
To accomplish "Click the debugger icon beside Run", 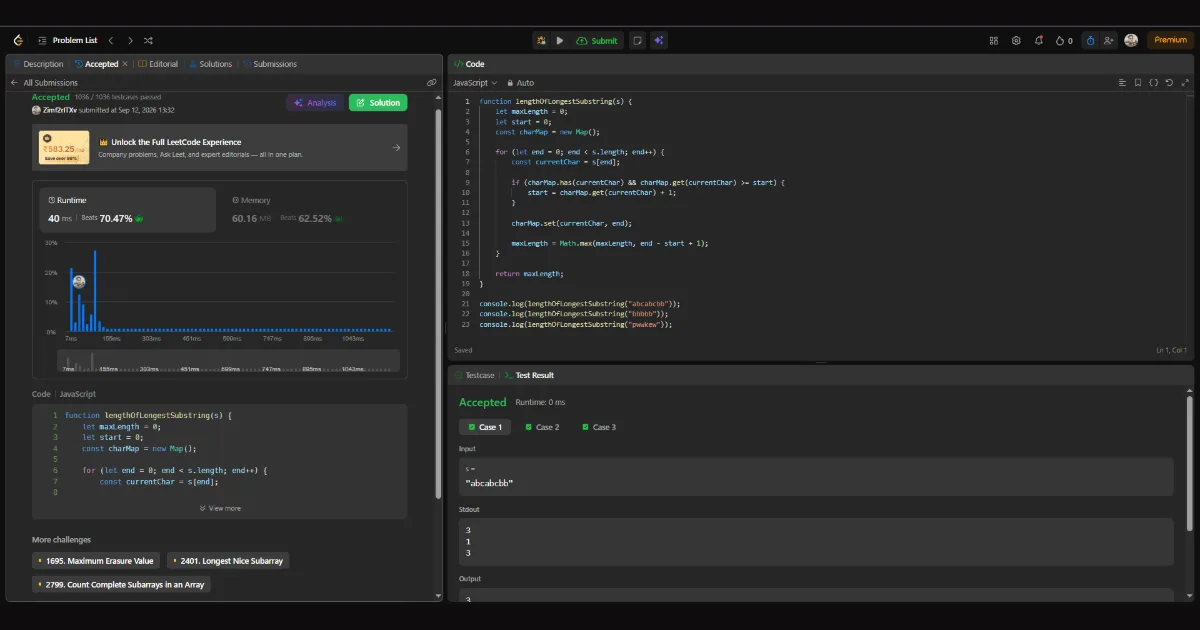I will [541, 40].
